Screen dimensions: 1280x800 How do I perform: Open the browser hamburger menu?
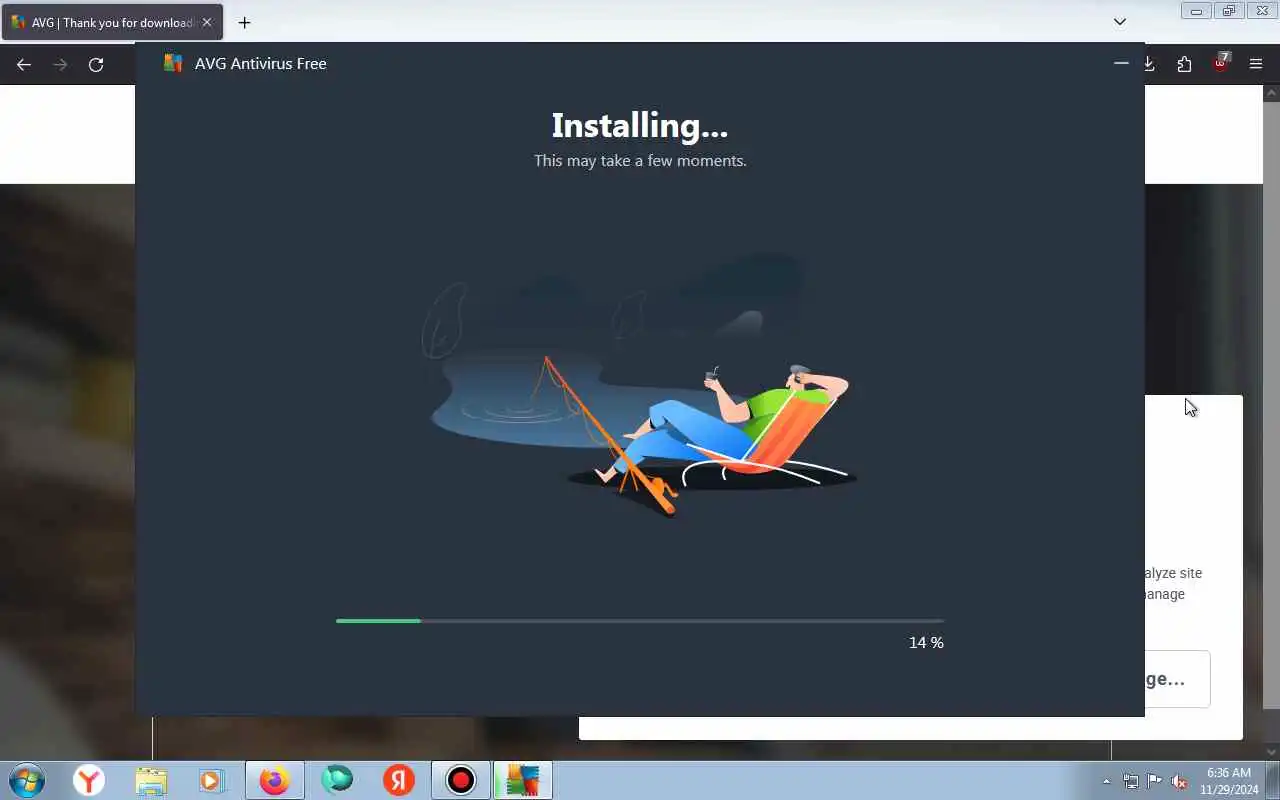click(x=1256, y=64)
